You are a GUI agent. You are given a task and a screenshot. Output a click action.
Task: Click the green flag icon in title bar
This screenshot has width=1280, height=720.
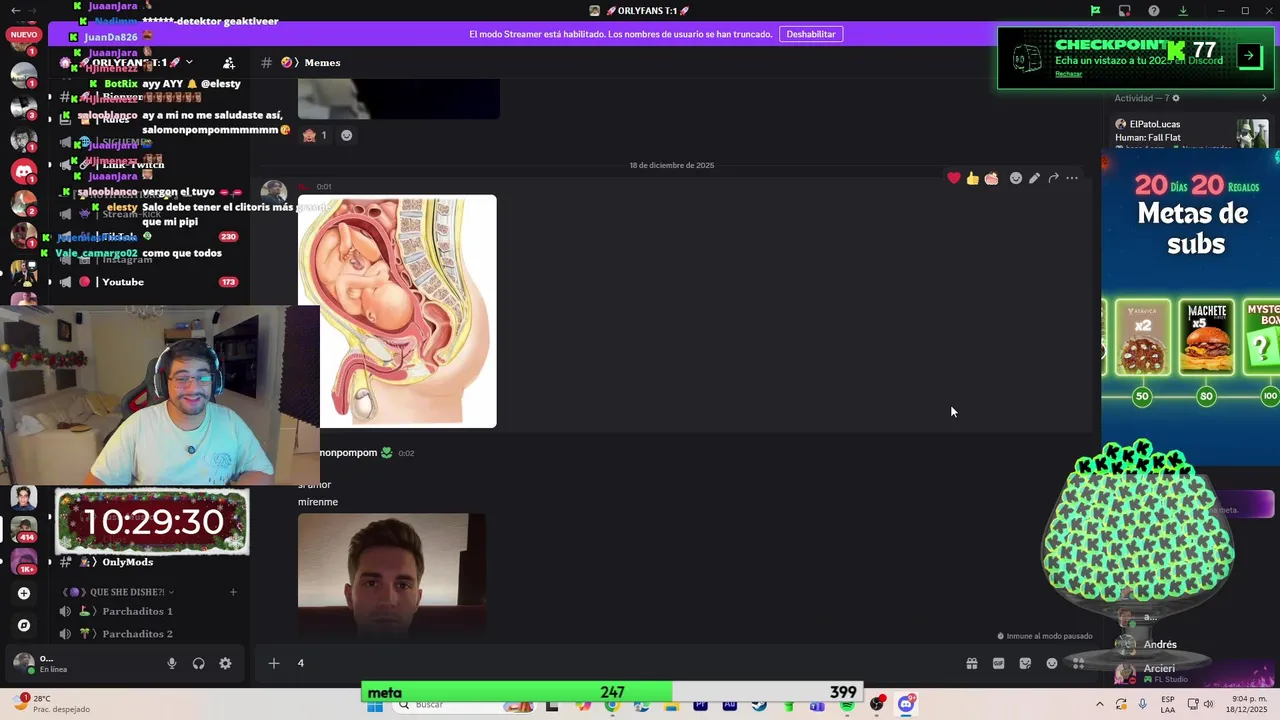tap(1096, 11)
